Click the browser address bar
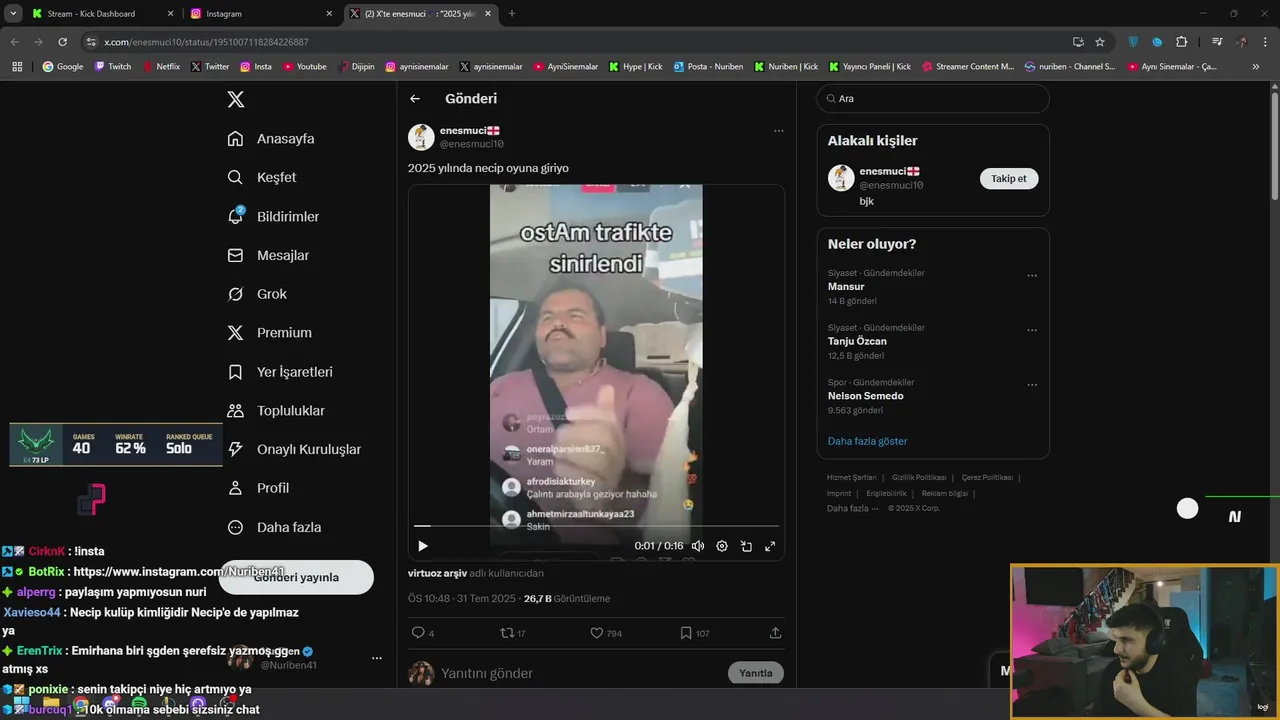The image size is (1280, 720). tap(580, 42)
